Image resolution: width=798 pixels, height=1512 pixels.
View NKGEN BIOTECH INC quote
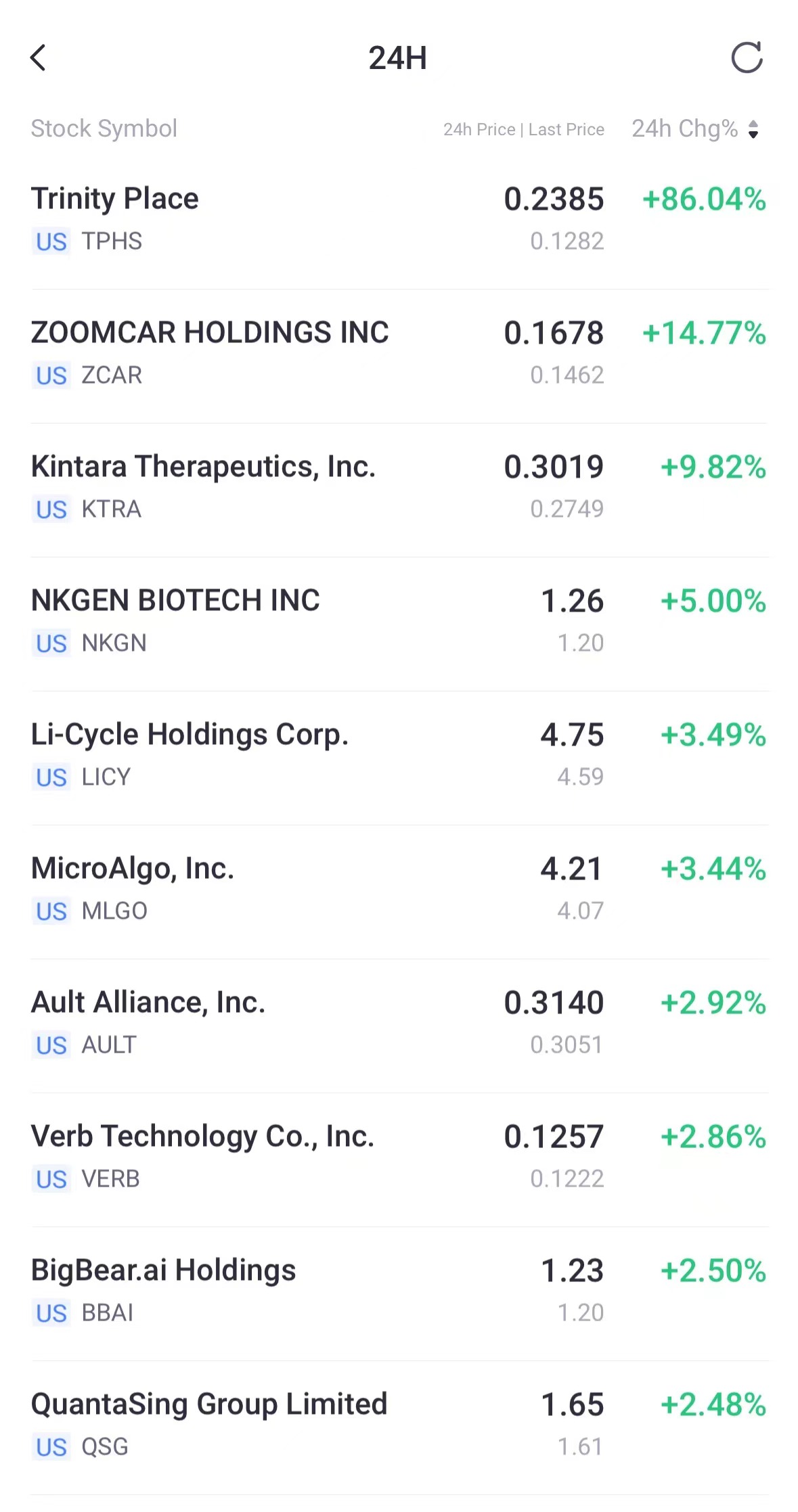click(175, 601)
